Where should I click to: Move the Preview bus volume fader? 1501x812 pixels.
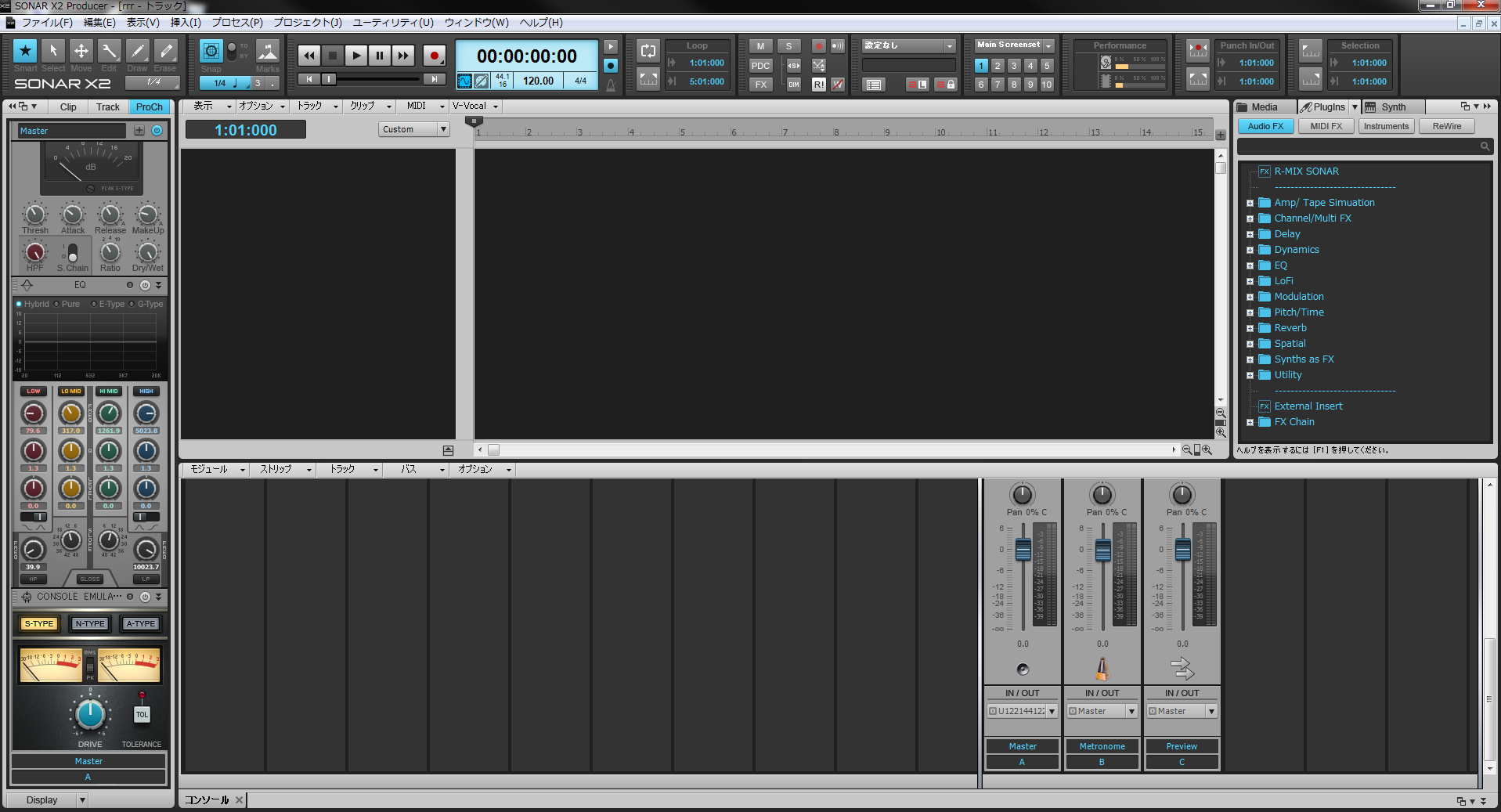click(1183, 550)
